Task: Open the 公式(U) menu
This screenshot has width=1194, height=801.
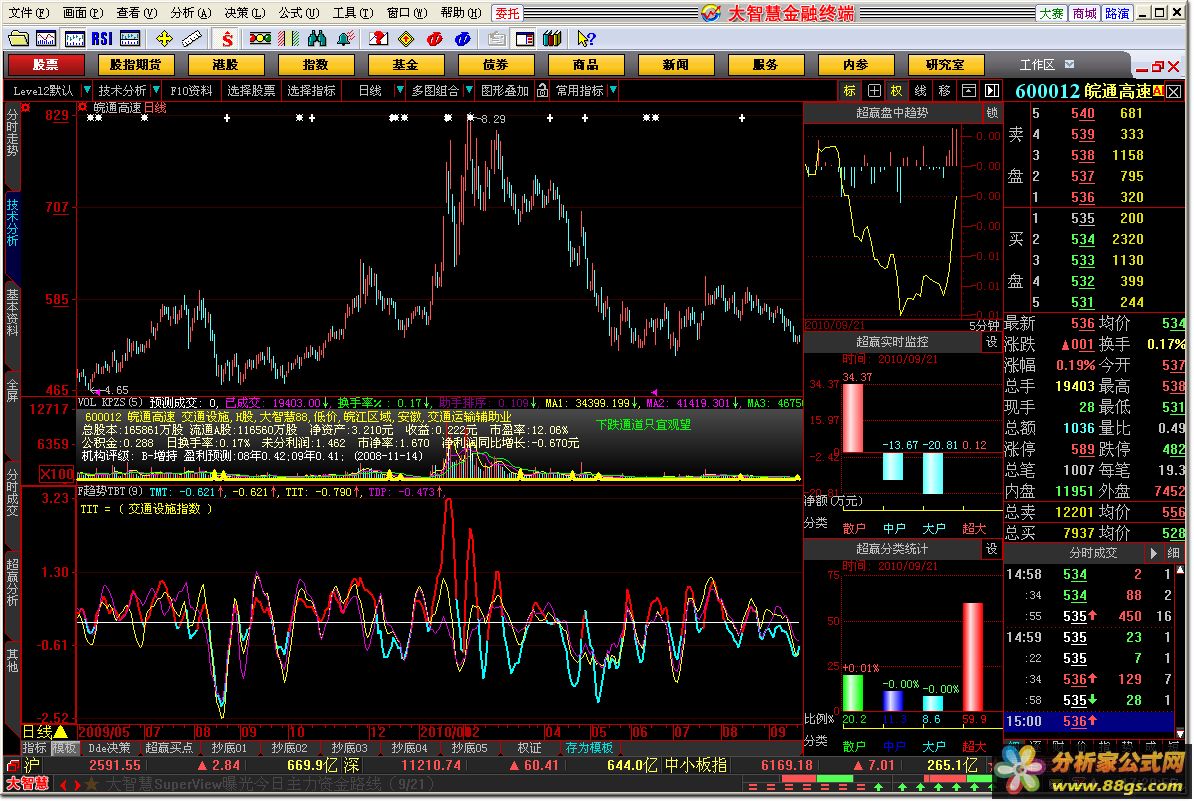Action: click(x=298, y=13)
